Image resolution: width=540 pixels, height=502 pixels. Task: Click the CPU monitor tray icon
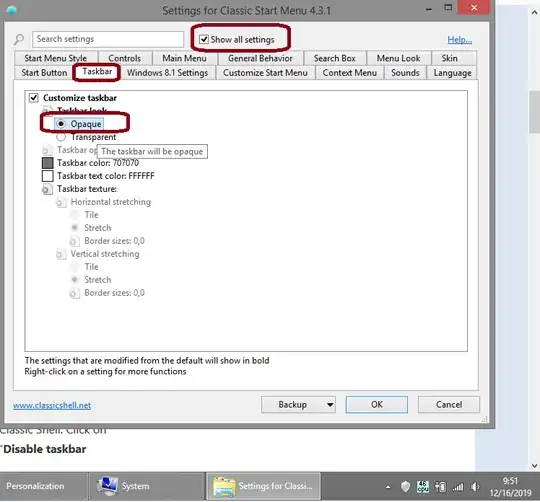(x=423, y=487)
